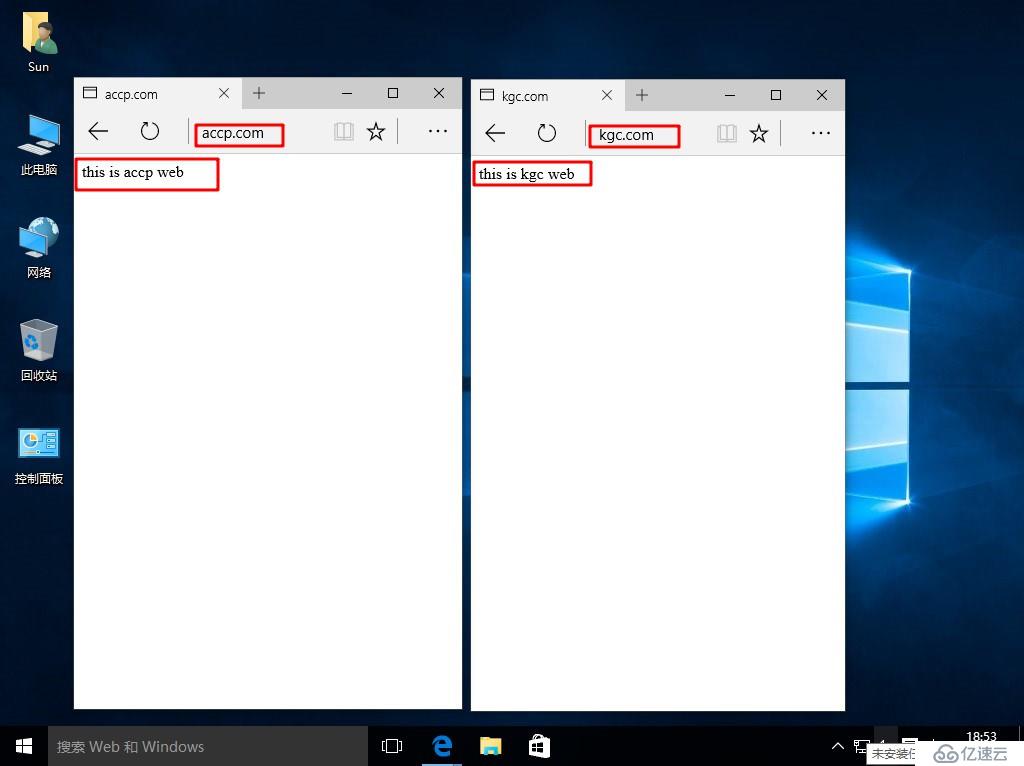This screenshot has height=766, width=1024.
Task: Click the 搜索 Web 和 Windows search box
Action: 208,746
